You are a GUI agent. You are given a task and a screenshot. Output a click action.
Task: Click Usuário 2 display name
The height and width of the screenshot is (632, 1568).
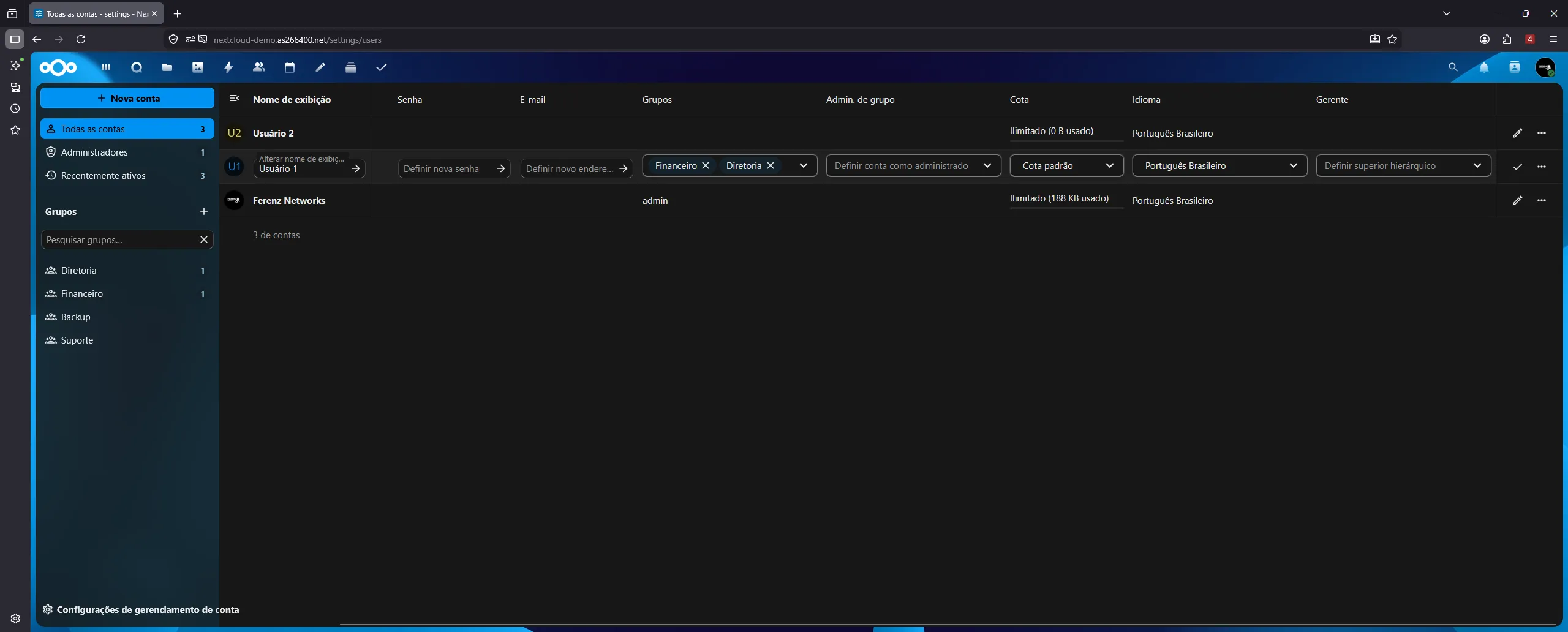coord(273,133)
